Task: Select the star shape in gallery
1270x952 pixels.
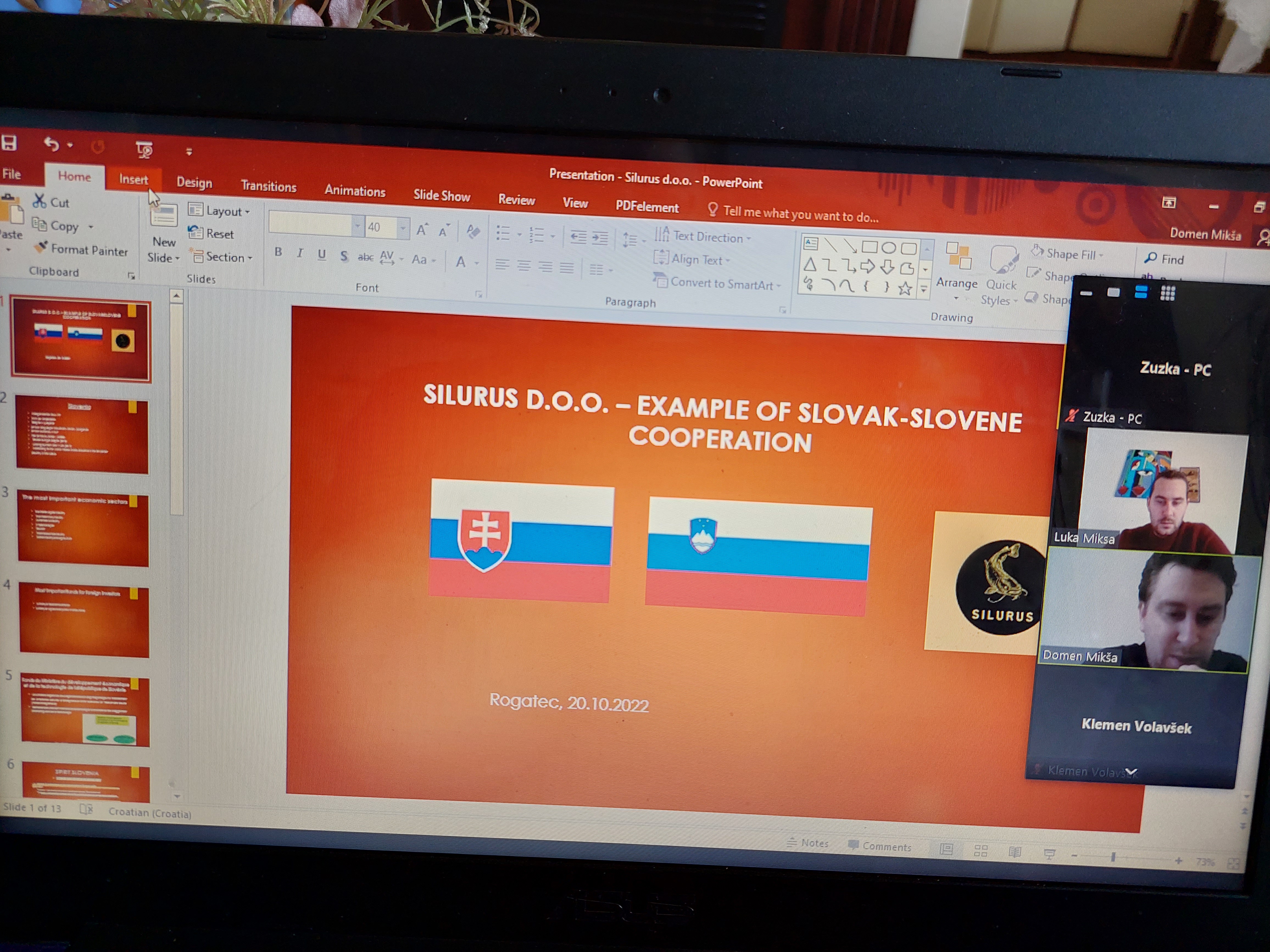Action: coord(905,288)
